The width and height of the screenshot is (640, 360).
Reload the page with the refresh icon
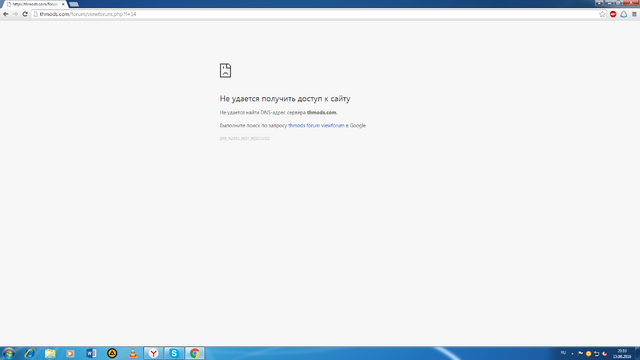[x=25, y=14]
